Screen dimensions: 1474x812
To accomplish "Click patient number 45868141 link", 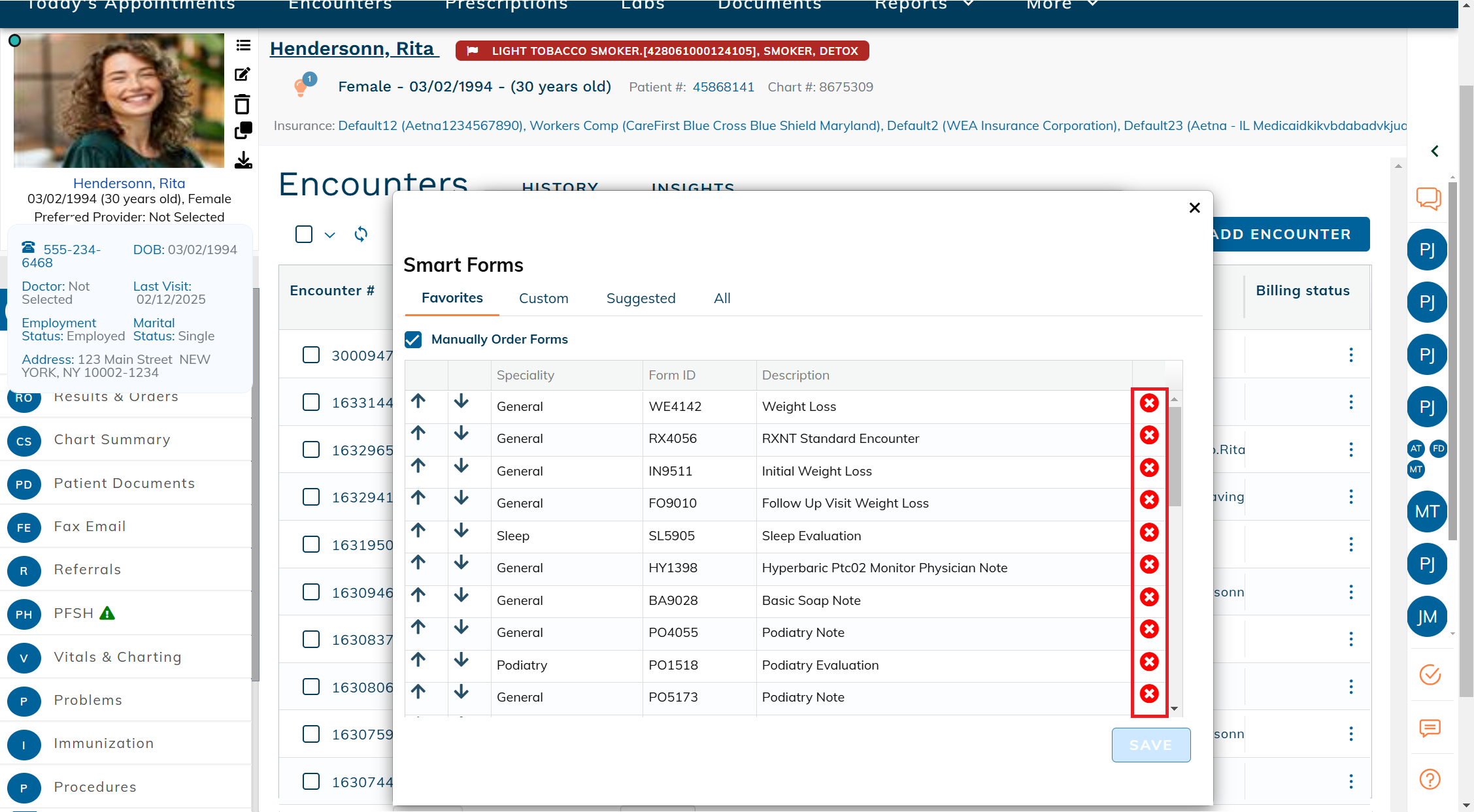I will (724, 87).
